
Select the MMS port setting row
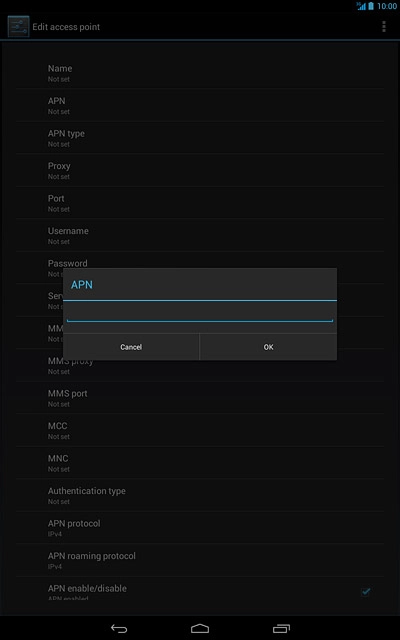pyautogui.click(x=200, y=398)
